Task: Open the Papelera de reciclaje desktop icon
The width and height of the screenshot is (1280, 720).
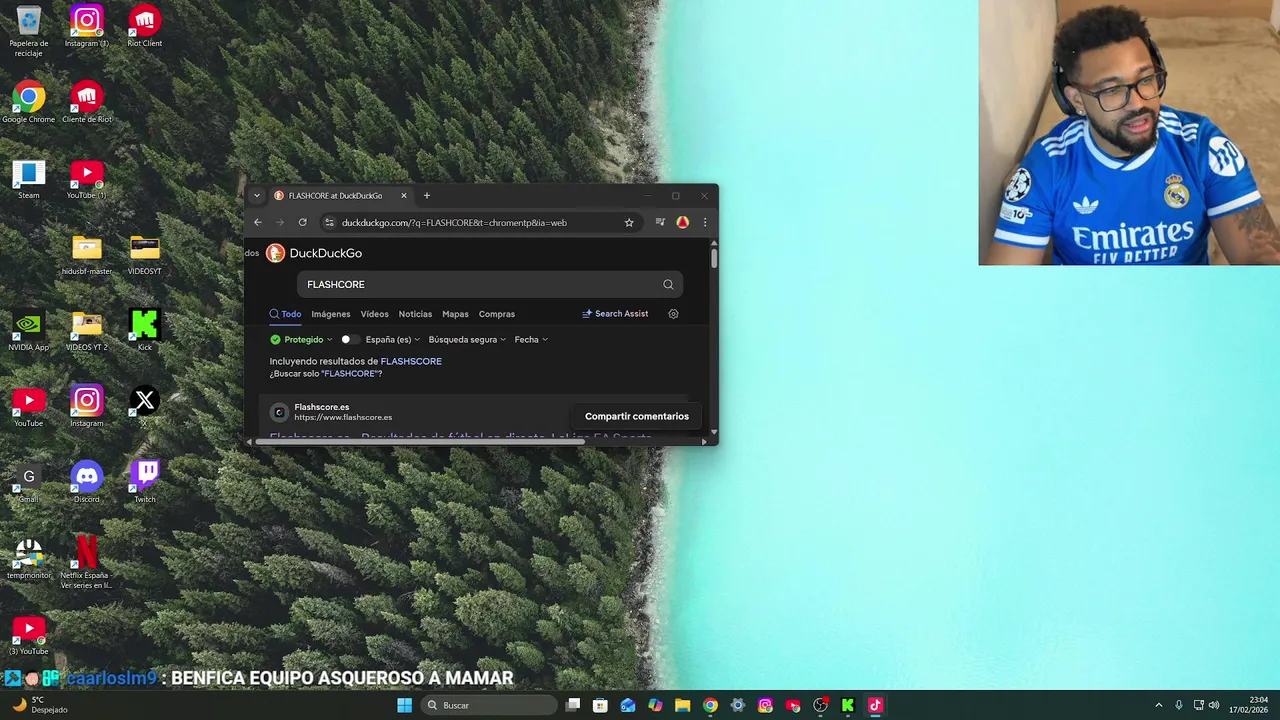Action: pos(29,30)
